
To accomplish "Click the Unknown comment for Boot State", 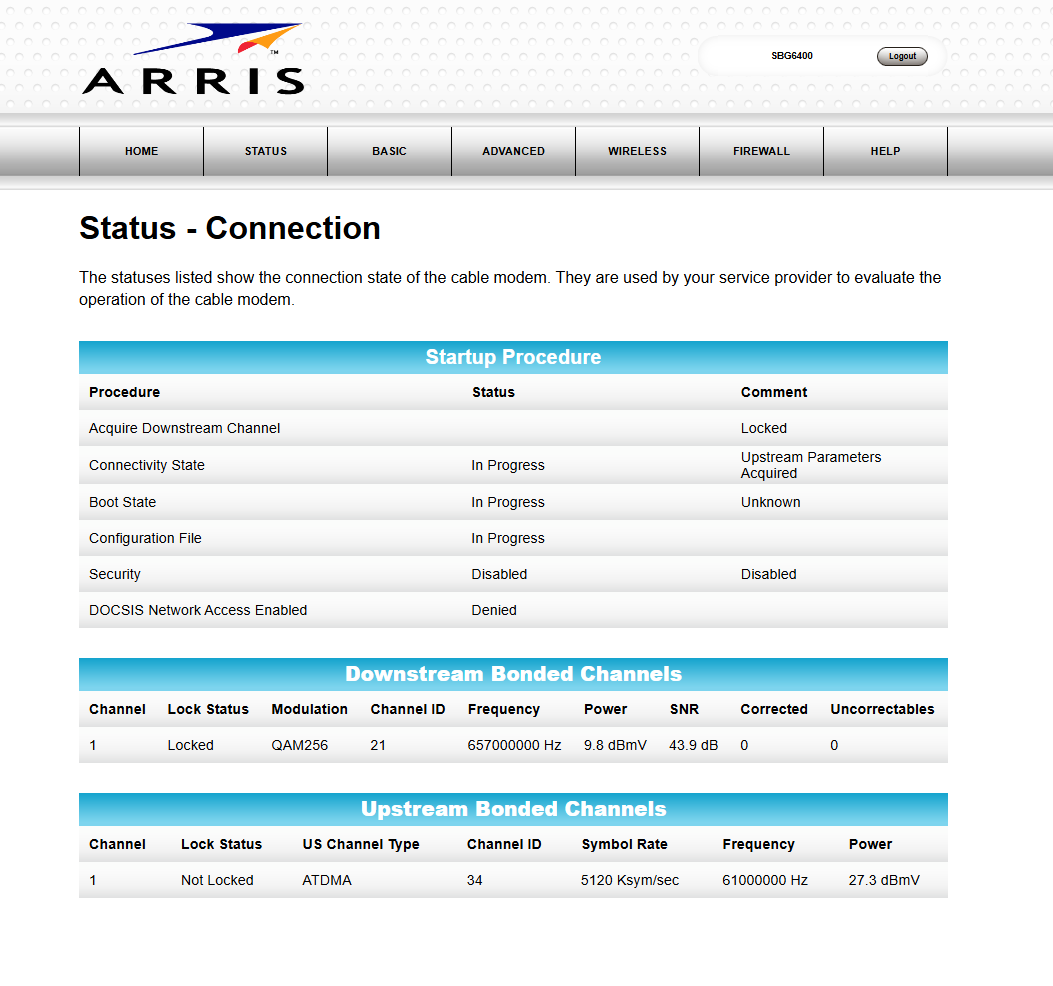I will point(770,502).
